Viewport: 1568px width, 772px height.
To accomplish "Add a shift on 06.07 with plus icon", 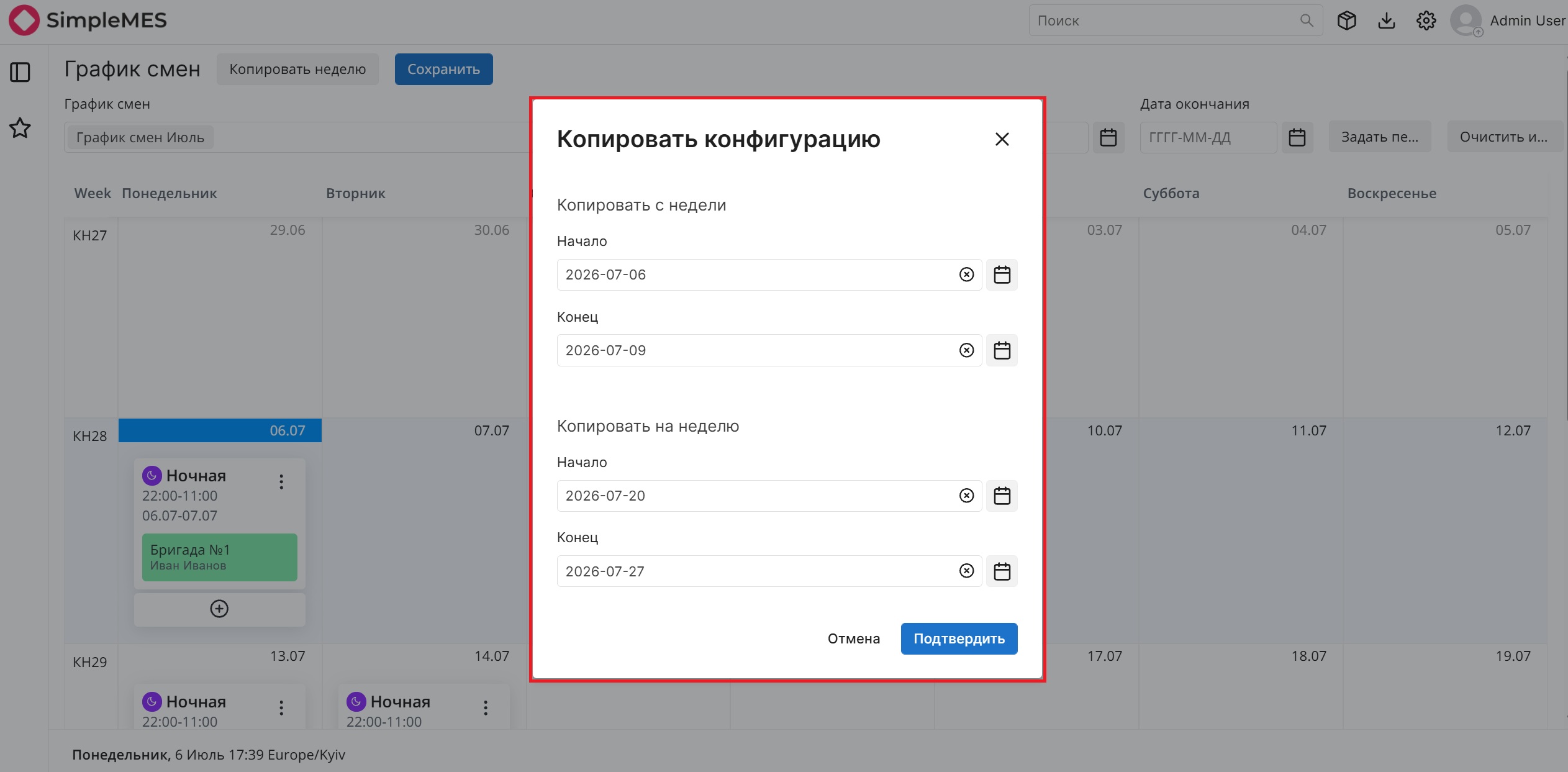I will tap(219, 609).
